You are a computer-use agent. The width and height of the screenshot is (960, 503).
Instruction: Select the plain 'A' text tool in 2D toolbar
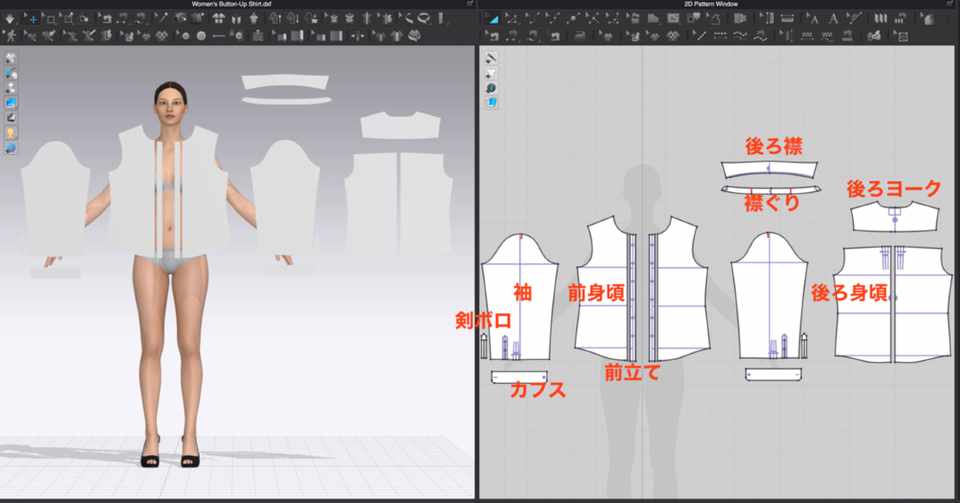coord(833,19)
